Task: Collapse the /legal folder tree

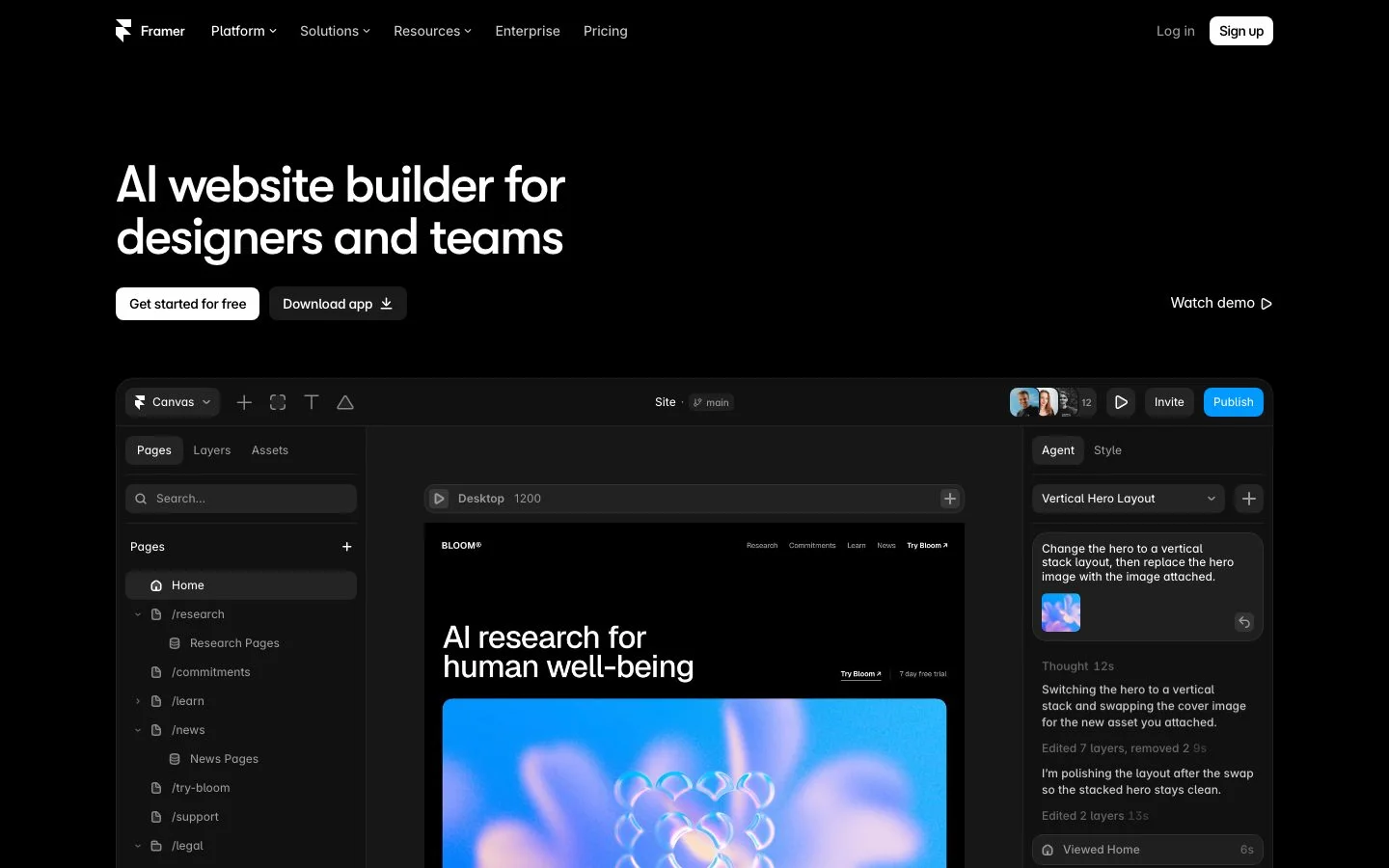Action: click(138, 846)
